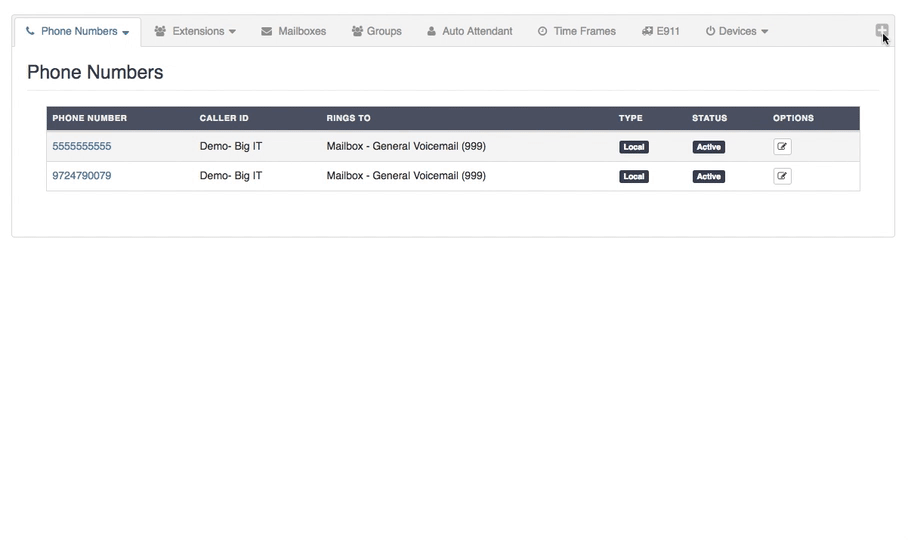Click the Active status badge for 9724790079
Image resolution: width=908 pixels, height=540 pixels.
click(709, 176)
